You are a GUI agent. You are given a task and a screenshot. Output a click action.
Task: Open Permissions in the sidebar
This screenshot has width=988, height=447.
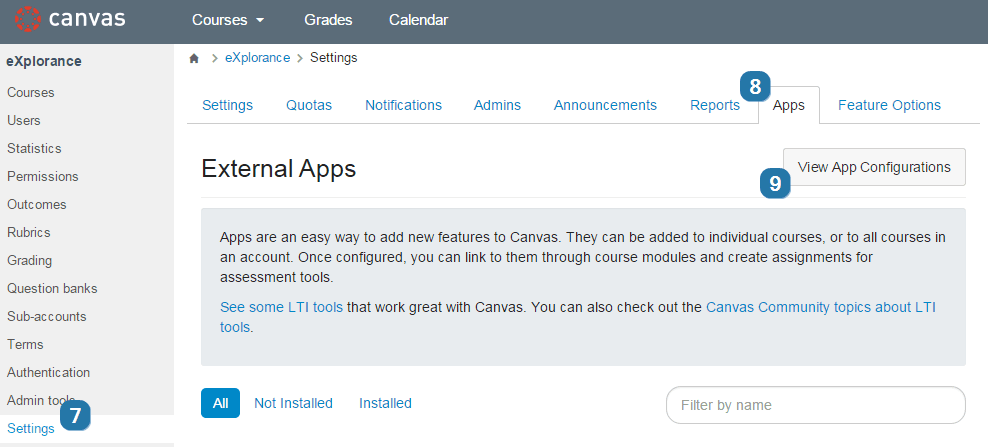[43, 176]
